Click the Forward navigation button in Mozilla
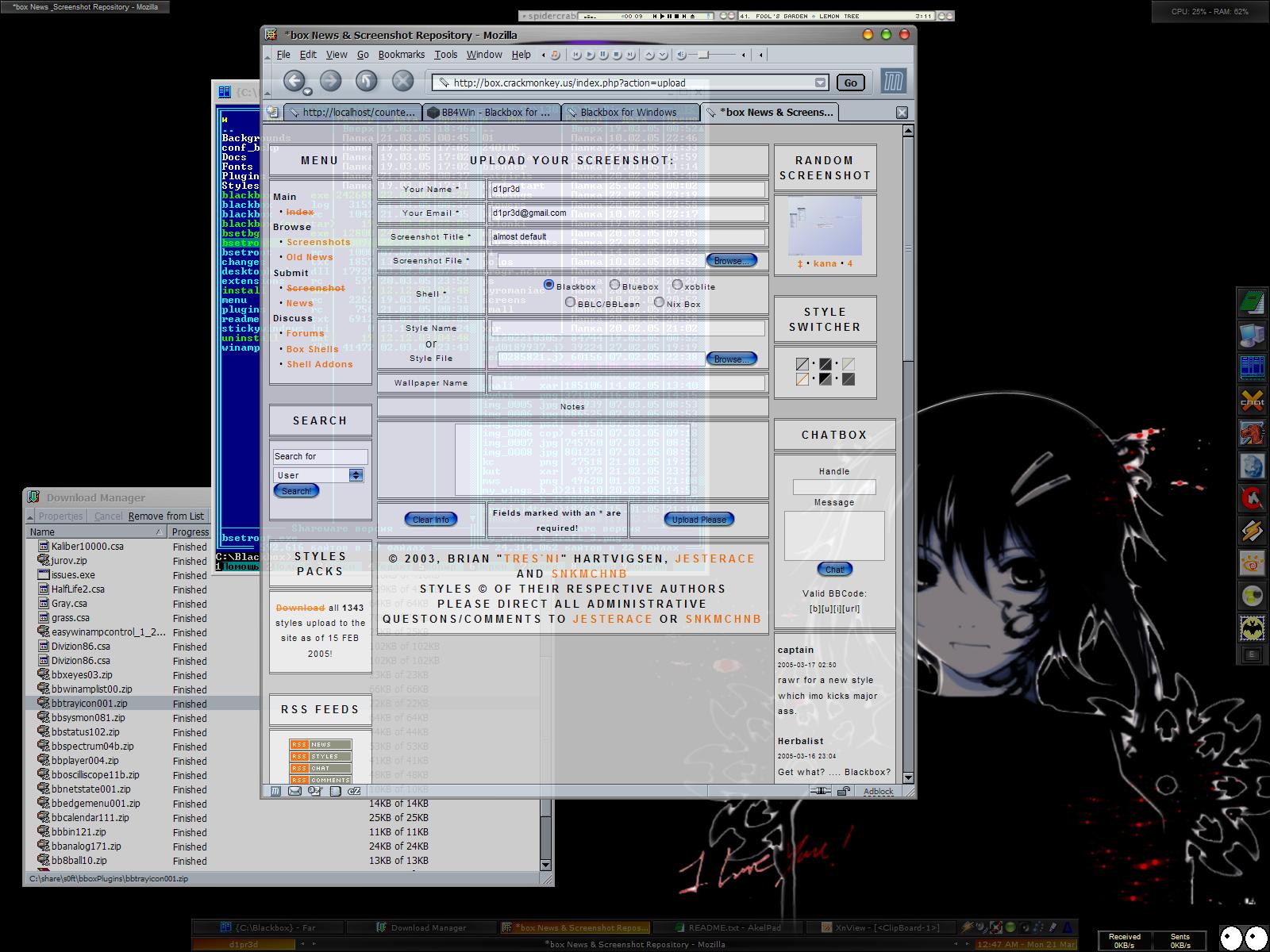1270x952 pixels. (x=330, y=80)
